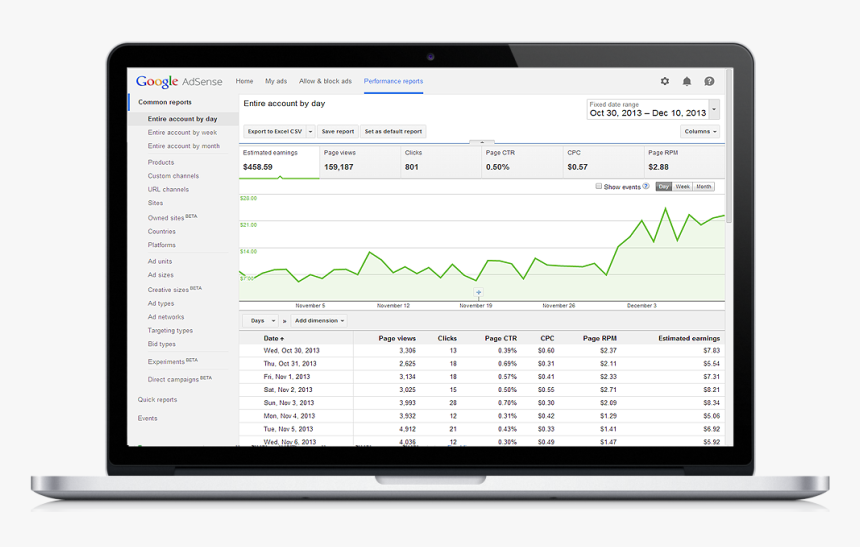Sort table by Page views column header
The image size is (860, 547).
[397, 339]
